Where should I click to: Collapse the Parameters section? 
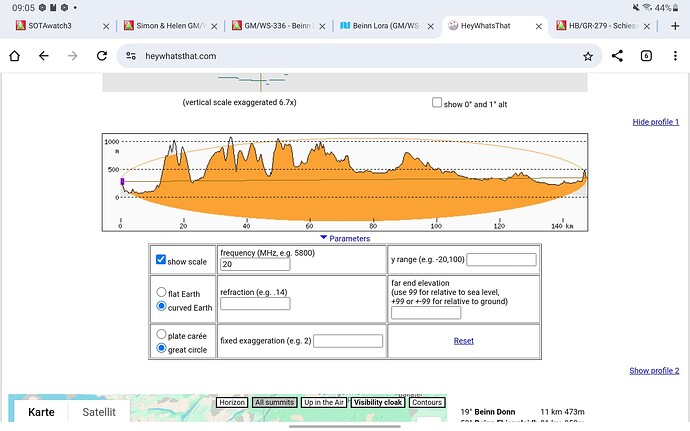click(345, 238)
